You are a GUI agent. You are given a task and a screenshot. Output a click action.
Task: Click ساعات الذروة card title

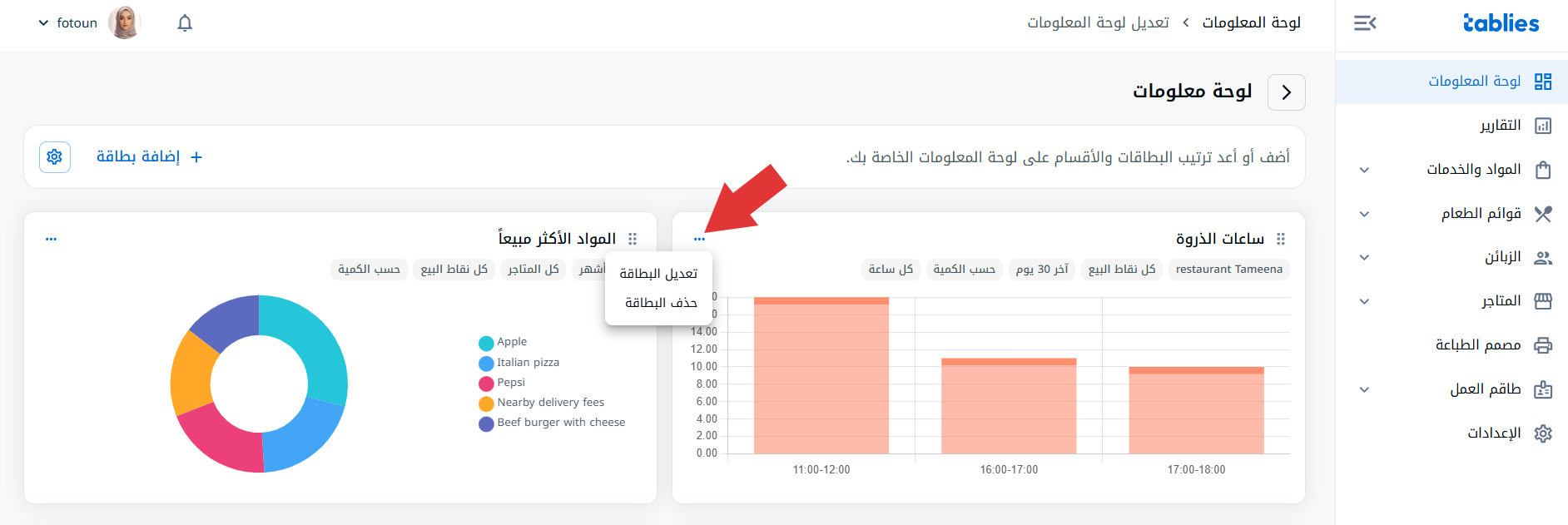(x=1220, y=239)
